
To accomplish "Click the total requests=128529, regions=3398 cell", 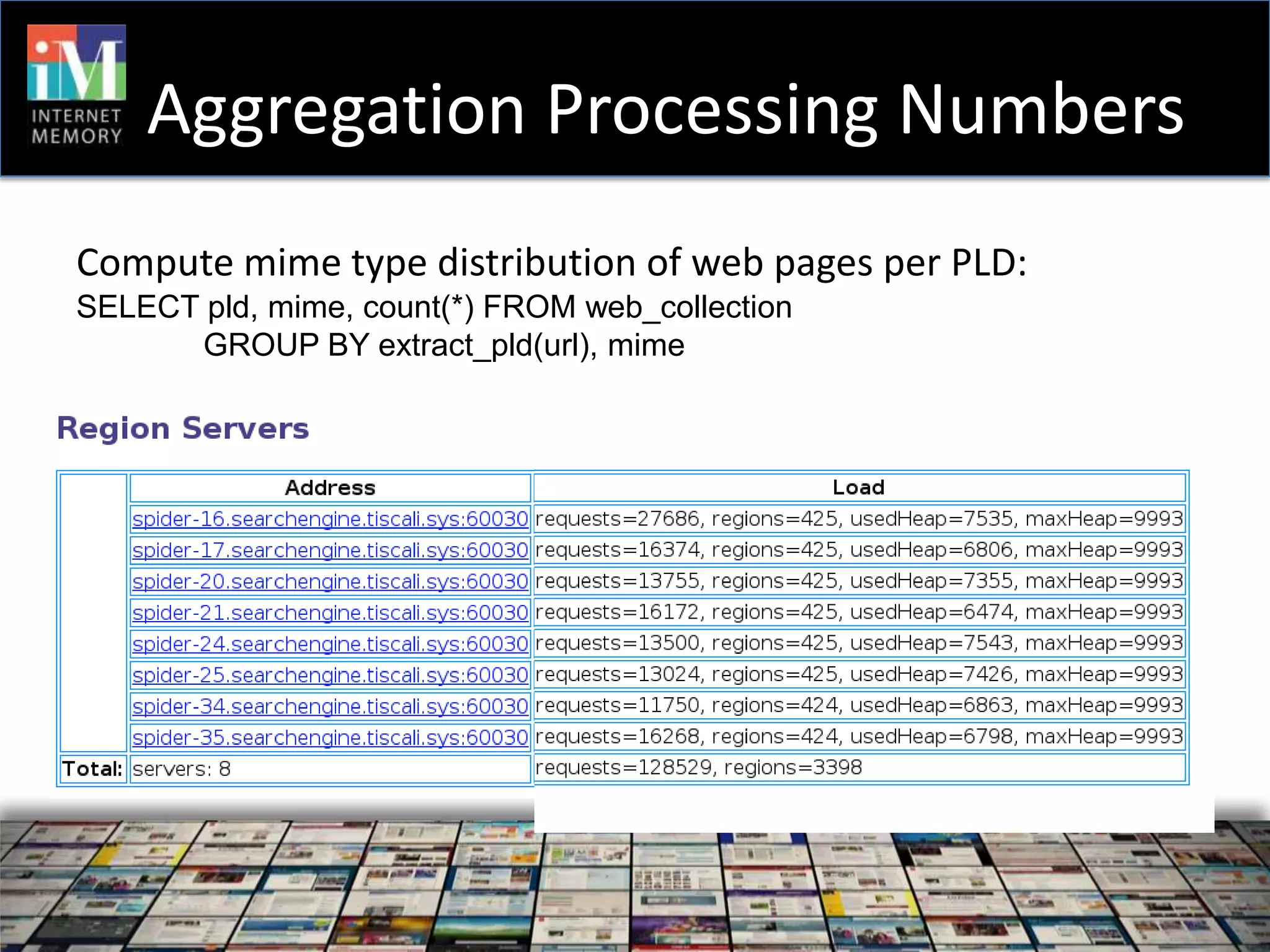I will 859,768.
